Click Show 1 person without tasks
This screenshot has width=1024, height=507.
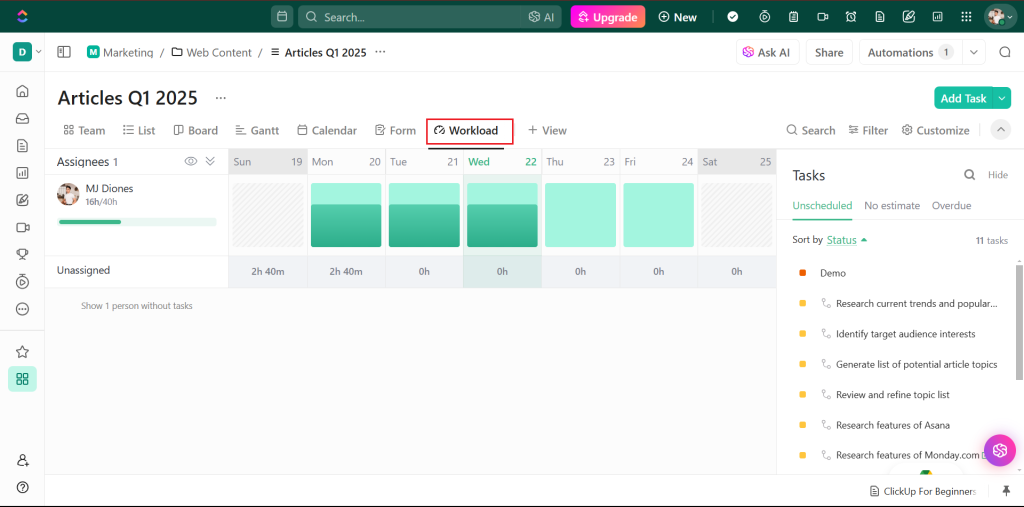(x=136, y=306)
